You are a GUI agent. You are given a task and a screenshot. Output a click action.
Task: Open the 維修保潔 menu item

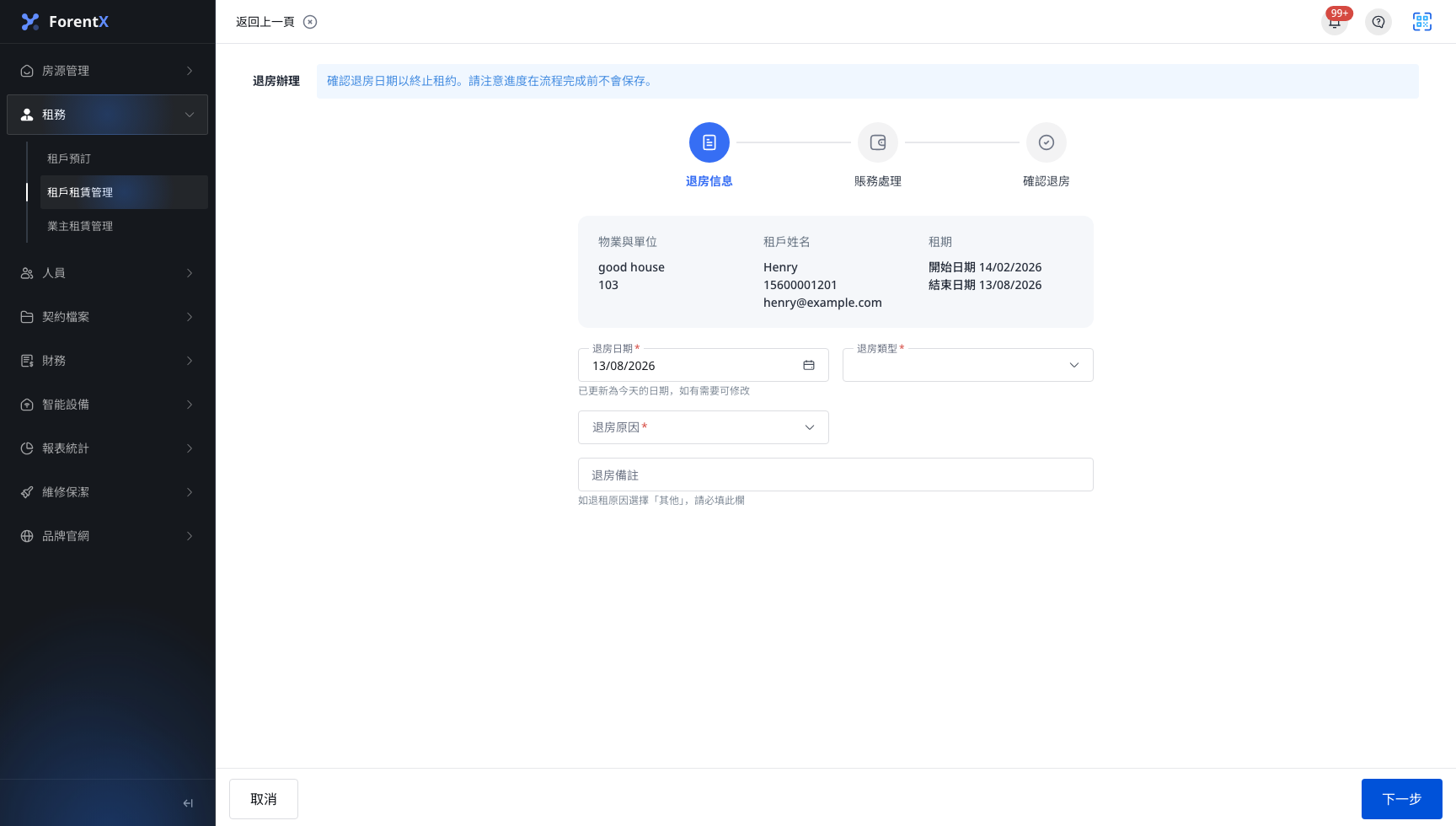tap(108, 492)
